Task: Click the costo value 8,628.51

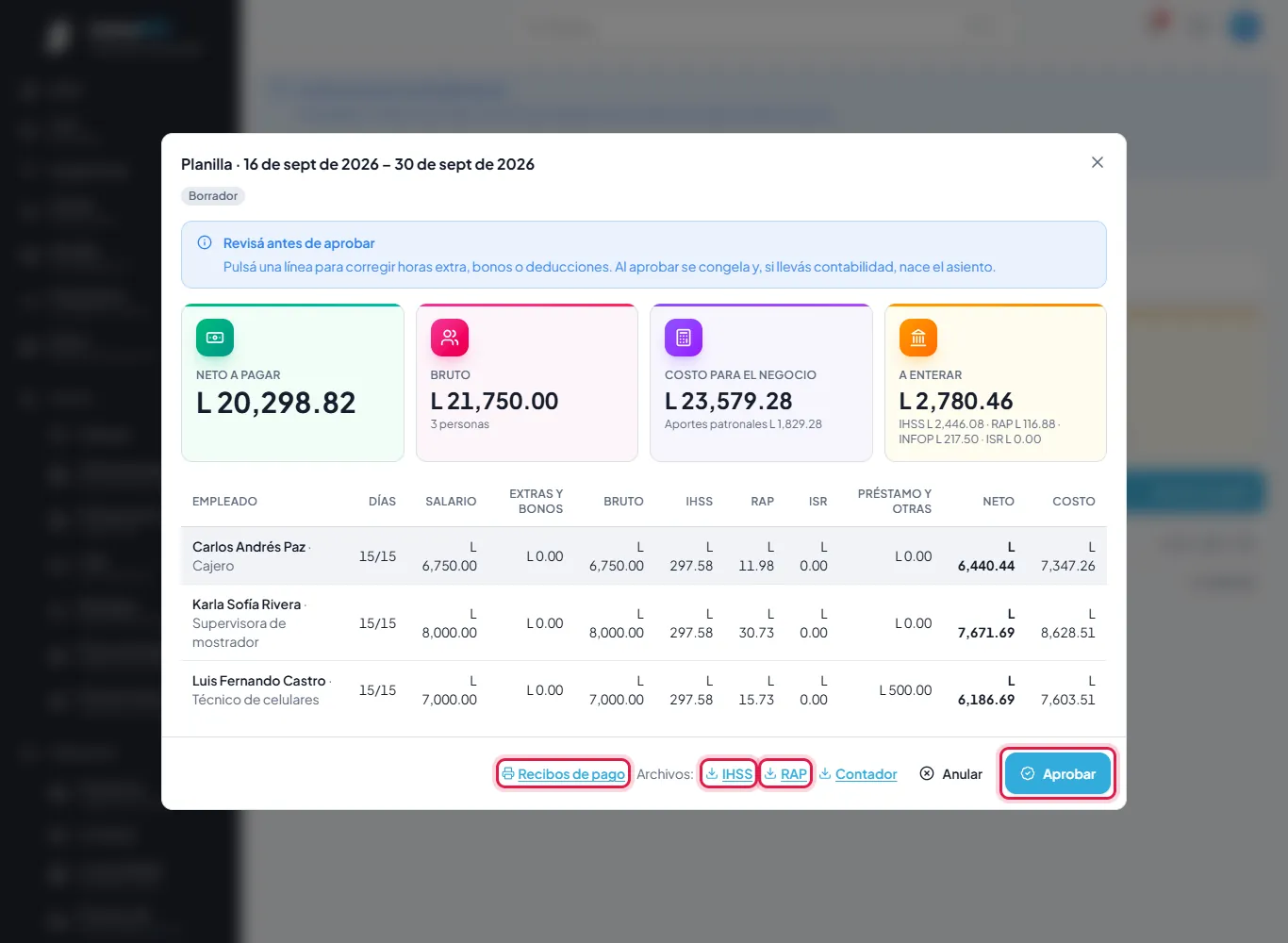Action: (x=1068, y=623)
